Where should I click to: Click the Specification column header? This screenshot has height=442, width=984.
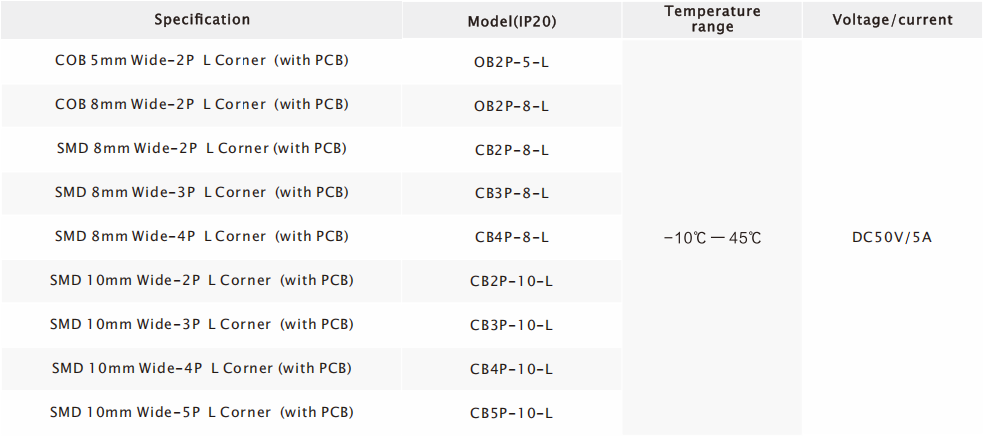[202, 20]
